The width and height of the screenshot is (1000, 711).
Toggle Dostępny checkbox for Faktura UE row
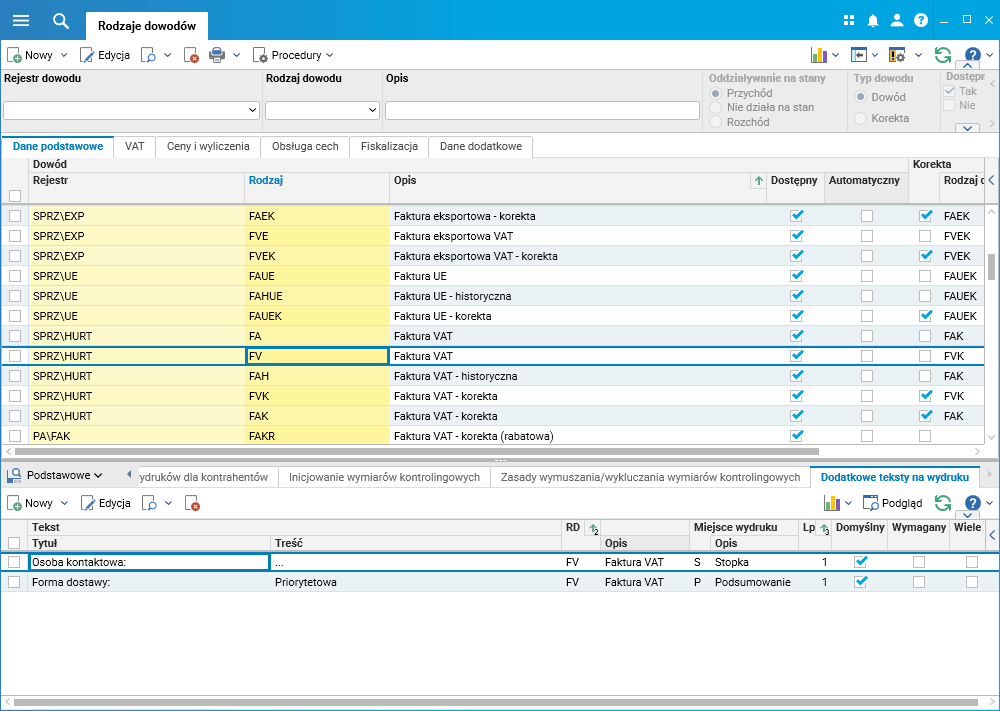(797, 276)
